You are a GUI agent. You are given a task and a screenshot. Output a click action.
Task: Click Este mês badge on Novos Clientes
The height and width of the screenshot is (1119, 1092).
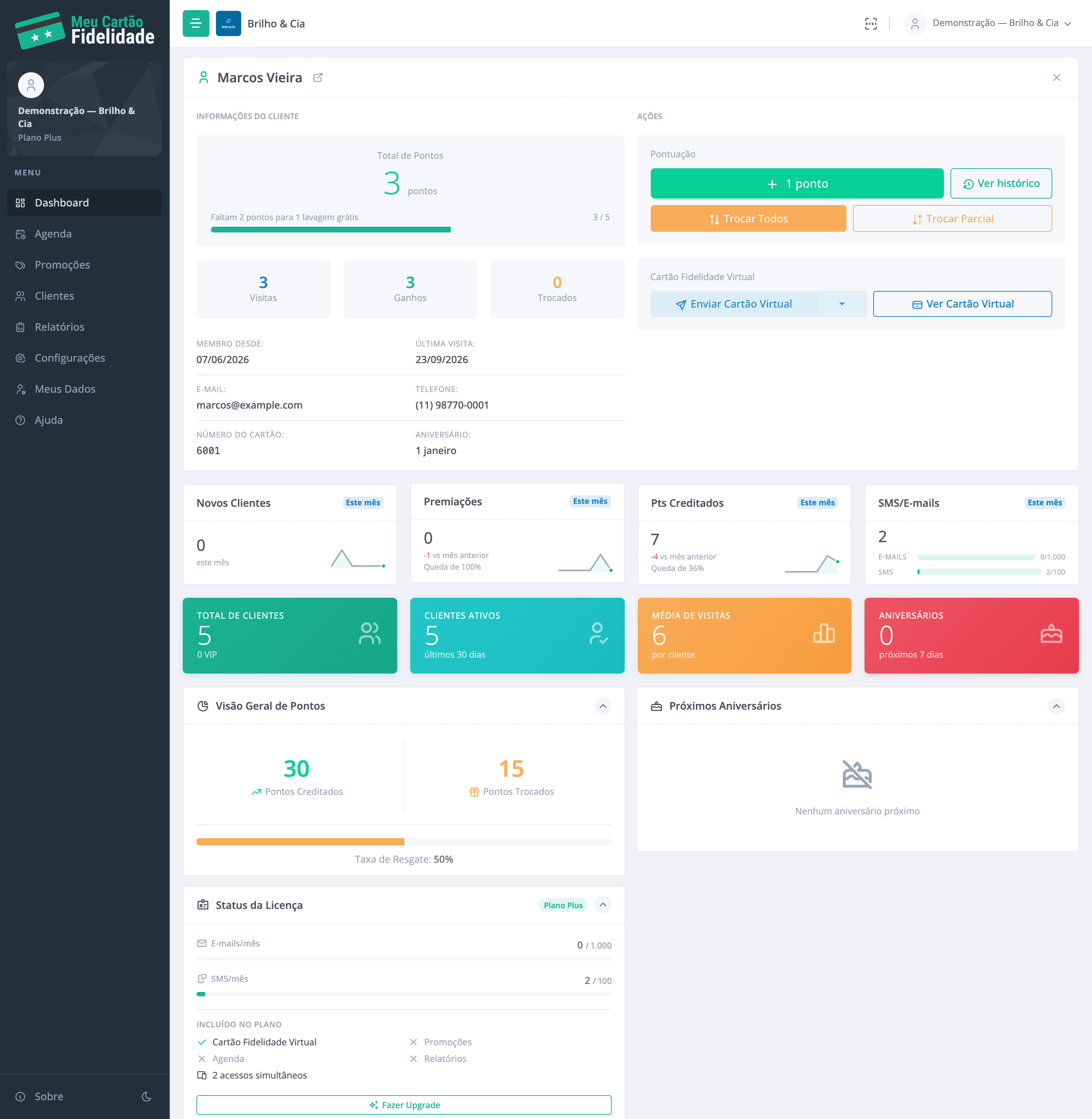(363, 503)
